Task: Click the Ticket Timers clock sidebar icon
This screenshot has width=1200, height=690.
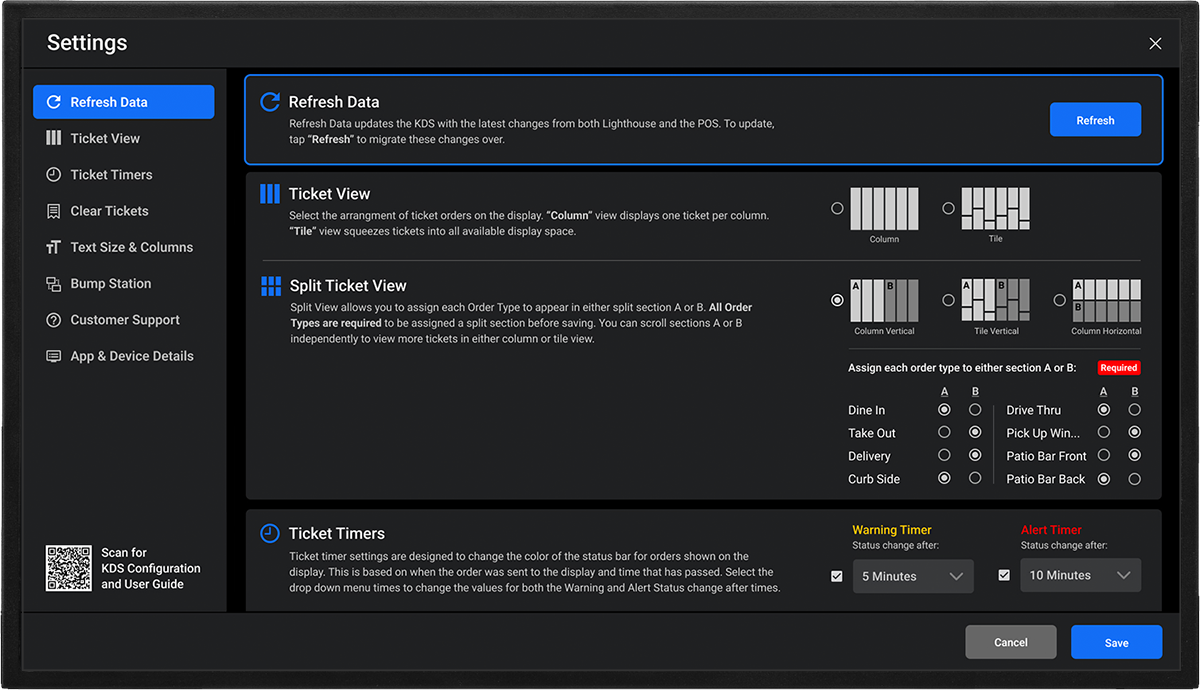Action: point(54,174)
